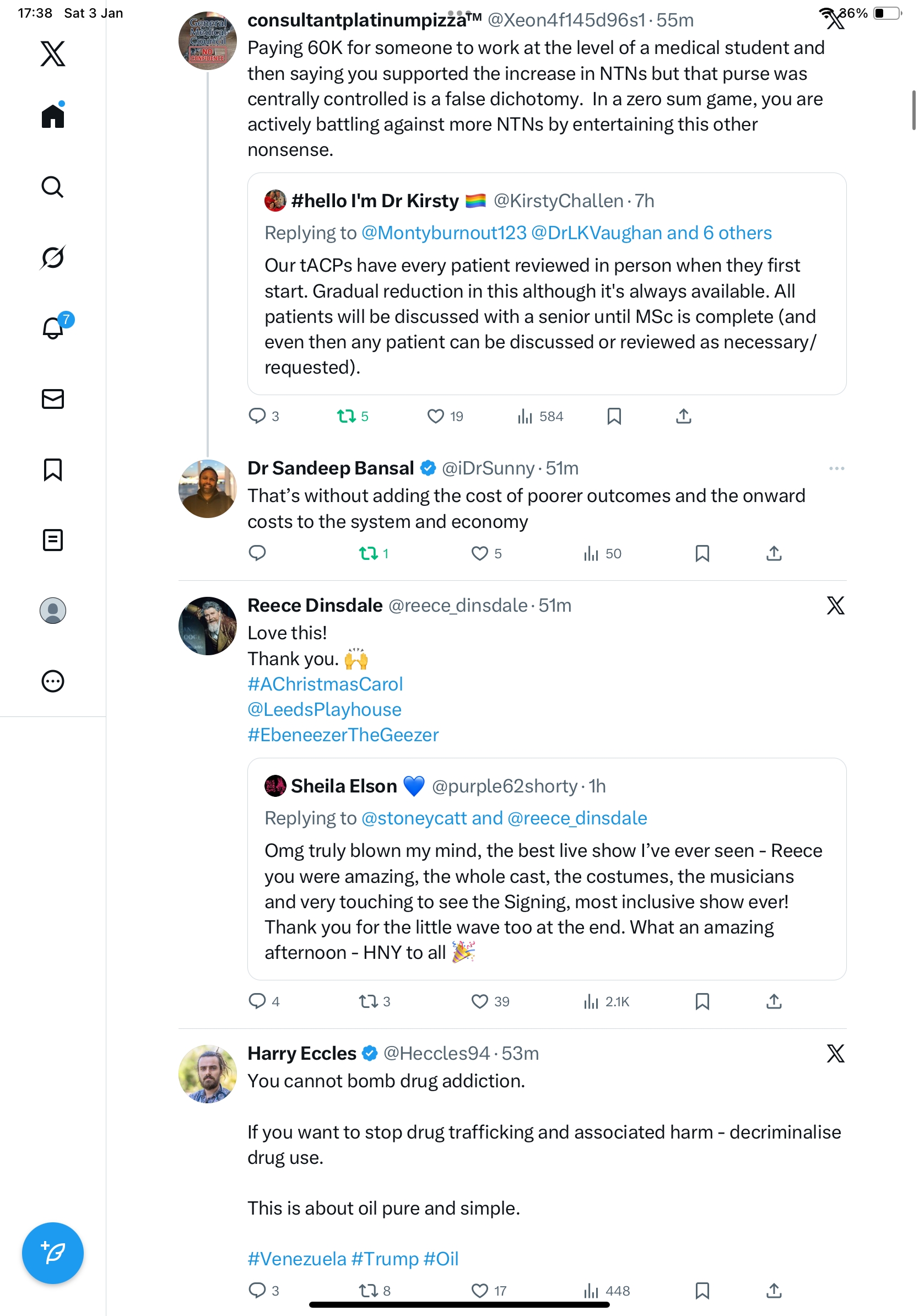Screen dimensions: 919x1316
Task: Open the Grok icon in sidebar
Action: point(53,257)
